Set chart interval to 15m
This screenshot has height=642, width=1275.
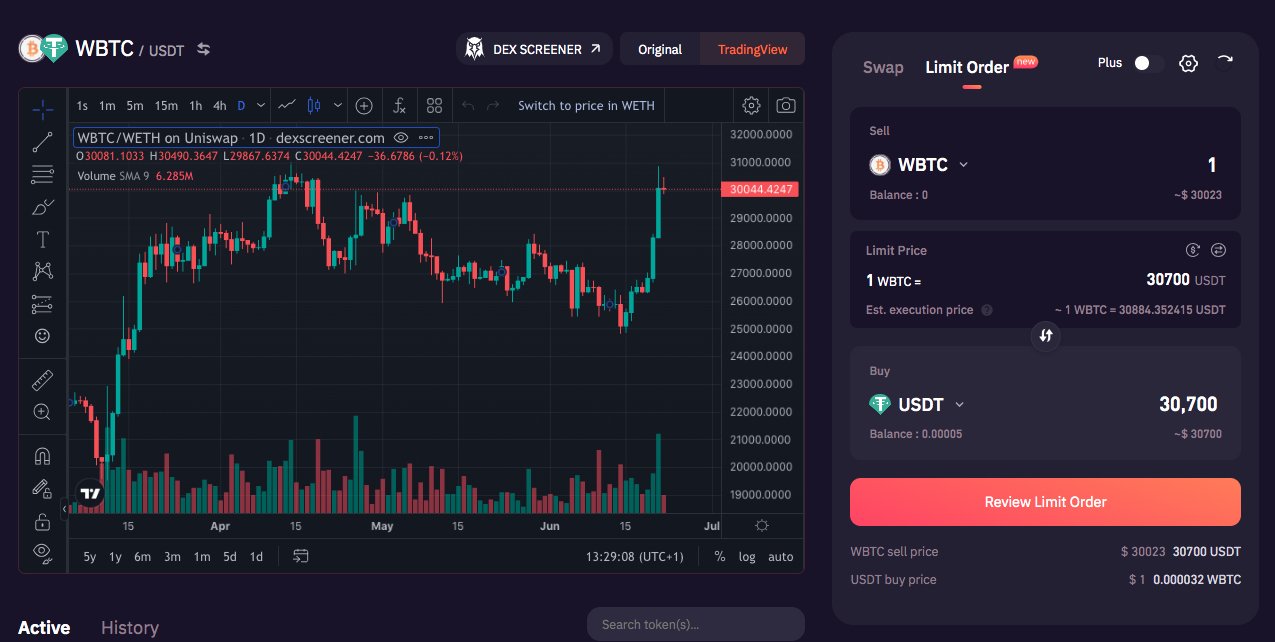click(166, 106)
